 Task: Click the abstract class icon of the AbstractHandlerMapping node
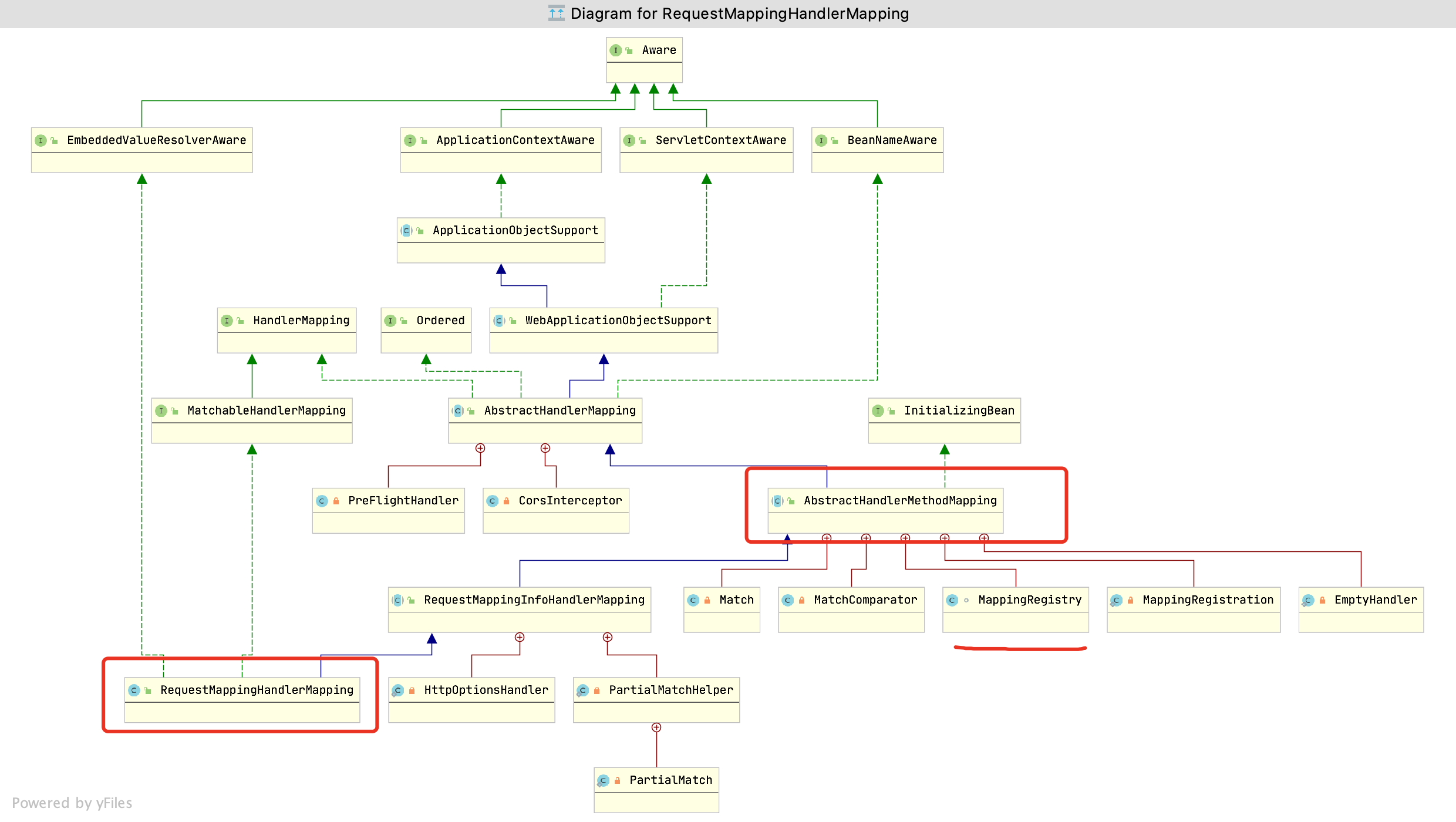[458, 411]
